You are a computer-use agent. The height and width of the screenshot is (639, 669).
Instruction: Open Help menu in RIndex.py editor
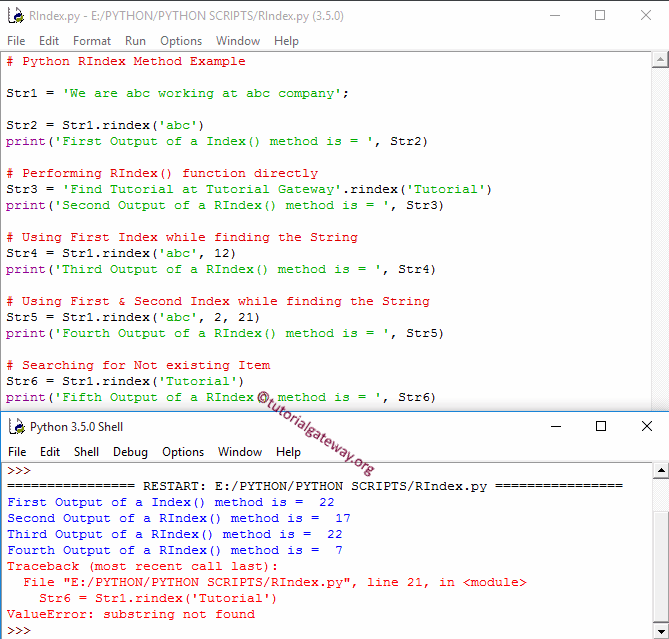click(286, 41)
